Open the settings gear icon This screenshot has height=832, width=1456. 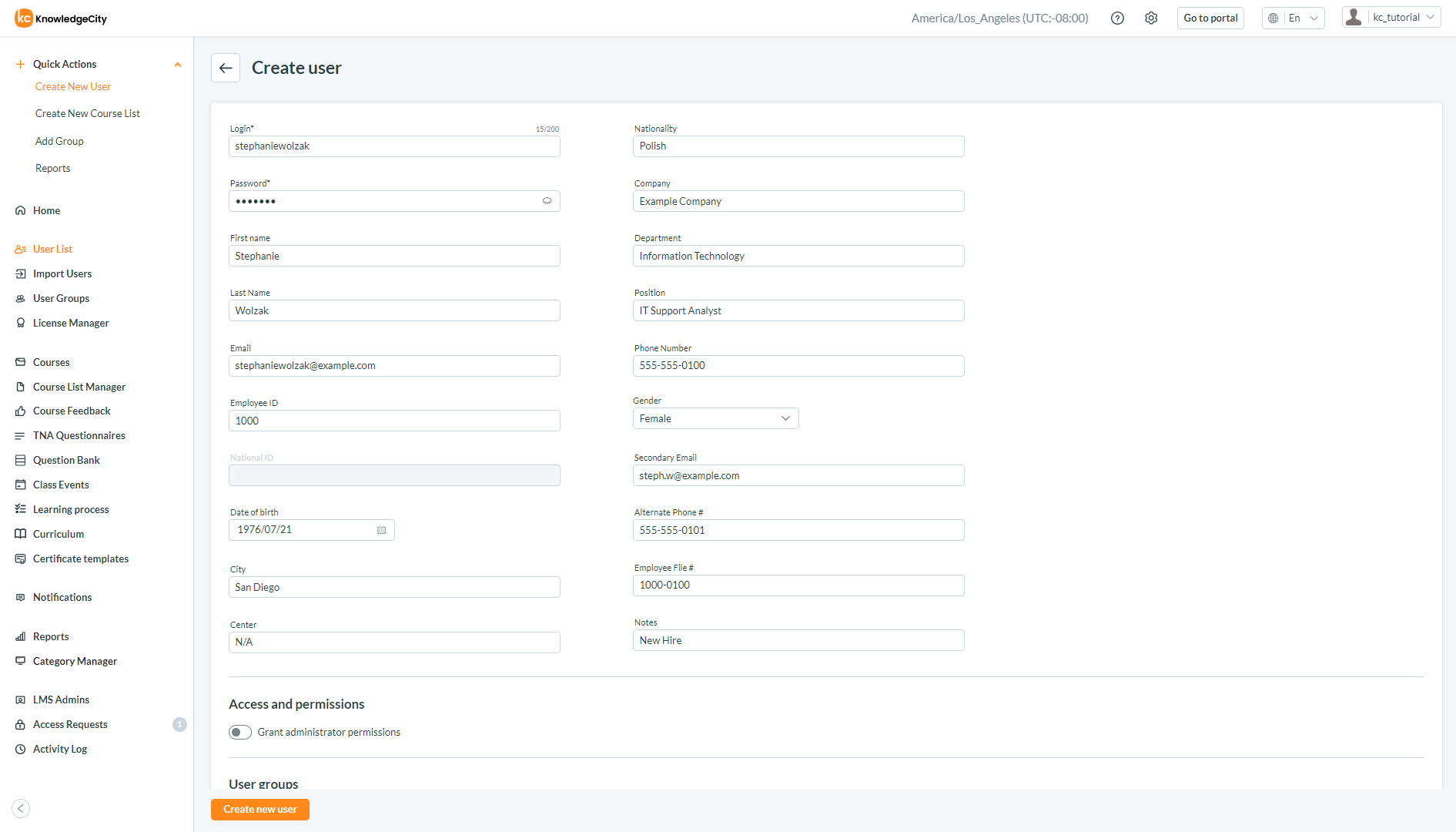pyautogui.click(x=1151, y=18)
